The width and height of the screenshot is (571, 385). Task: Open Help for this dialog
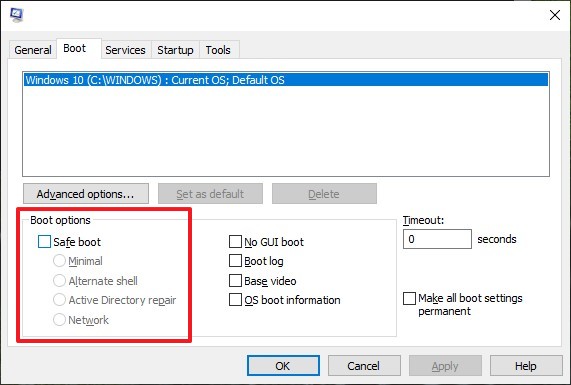tap(526, 365)
